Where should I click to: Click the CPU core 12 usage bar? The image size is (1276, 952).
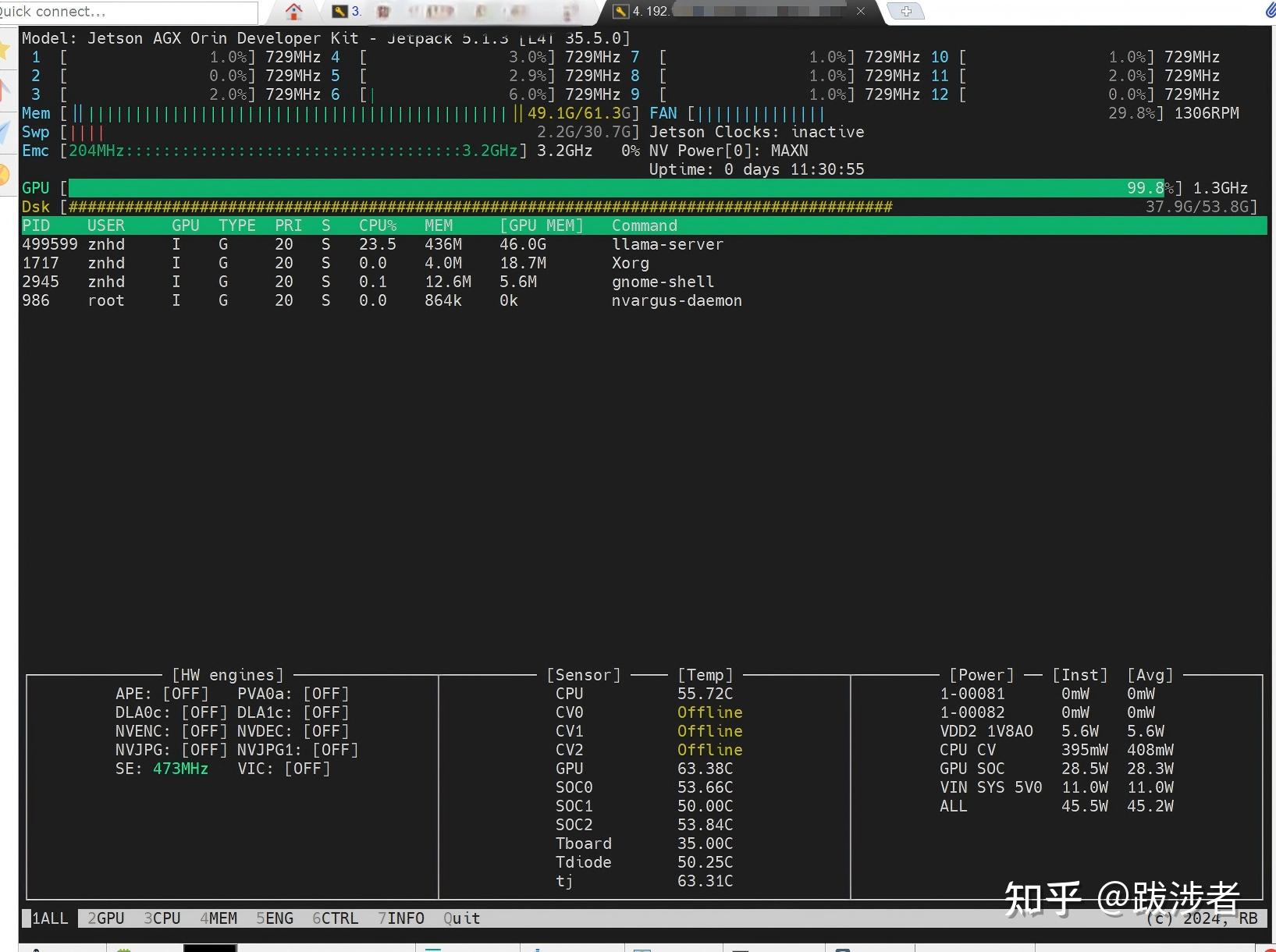[1057, 94]
